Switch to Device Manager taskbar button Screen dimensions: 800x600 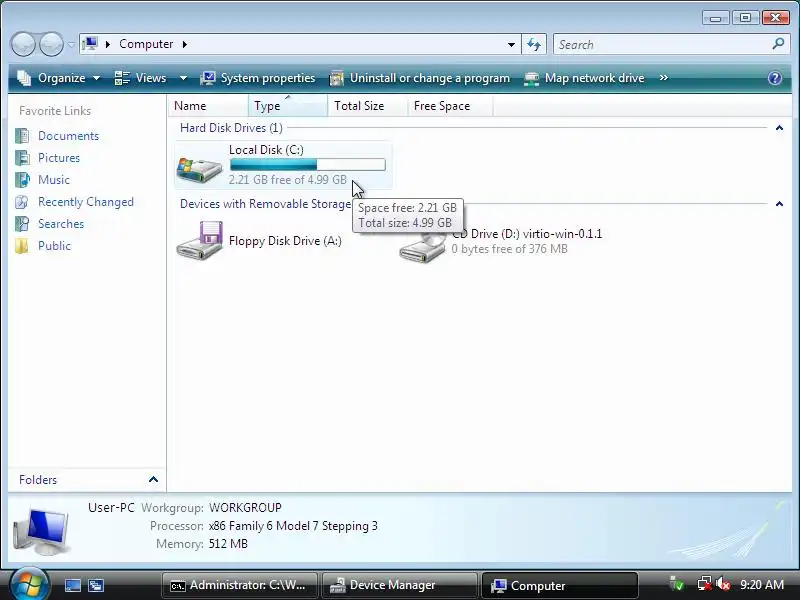pyautogui.click(x=399, y=585)
